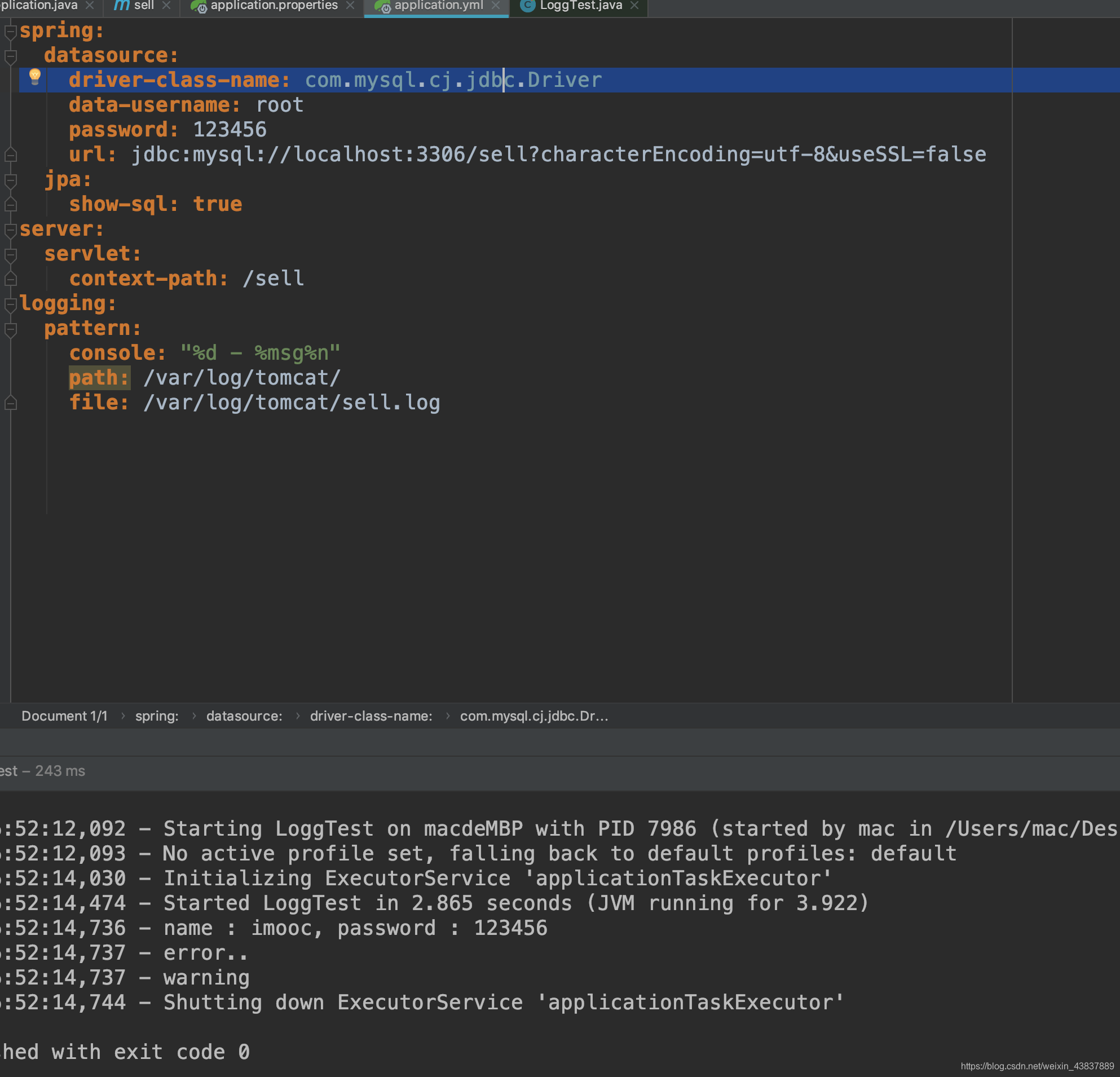Screen dimensions: 1120x1077
Task: Click the 'No active profile set' console line
Action: [478, 853]
